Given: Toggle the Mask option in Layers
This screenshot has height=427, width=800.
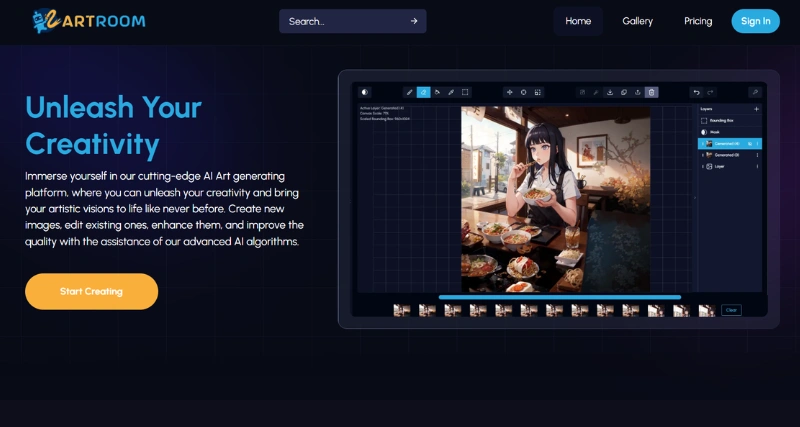Looking at the screenshot, I should tap(704, 132).
